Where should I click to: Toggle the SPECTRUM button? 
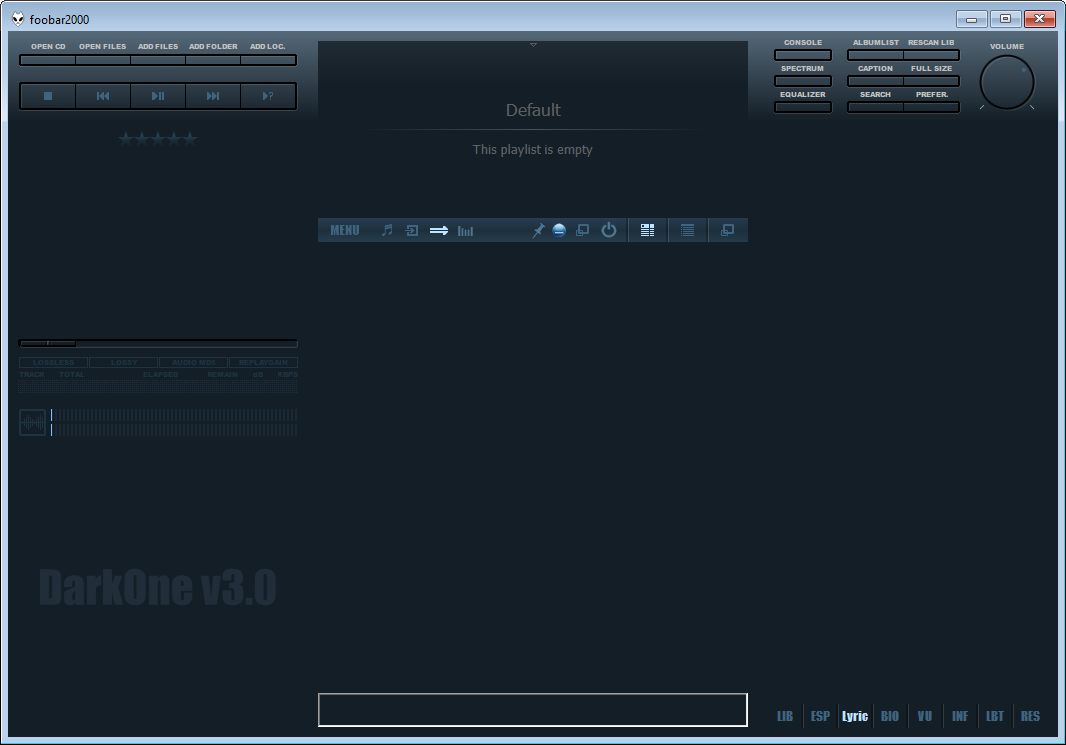pos(803,81)
